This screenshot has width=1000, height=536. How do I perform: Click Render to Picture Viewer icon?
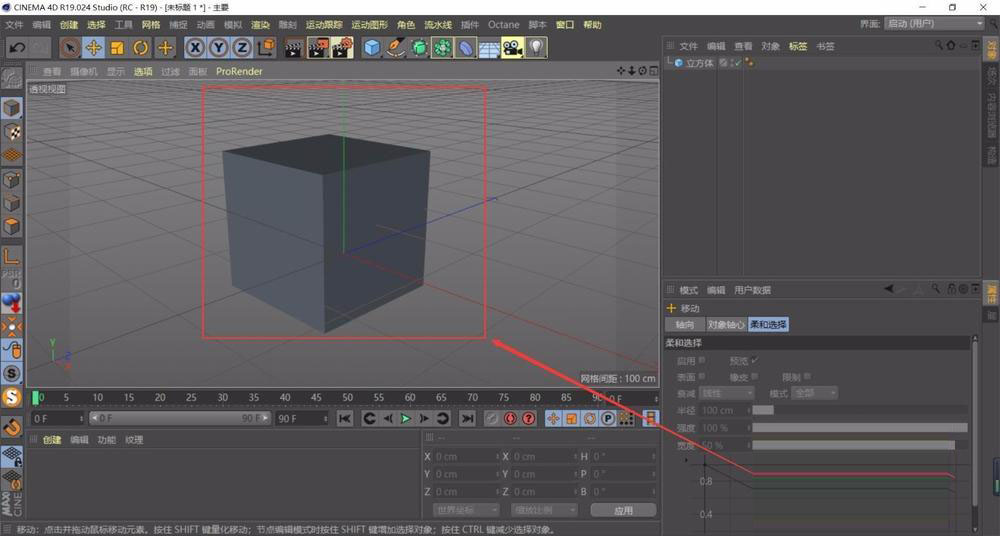point(318,47)
